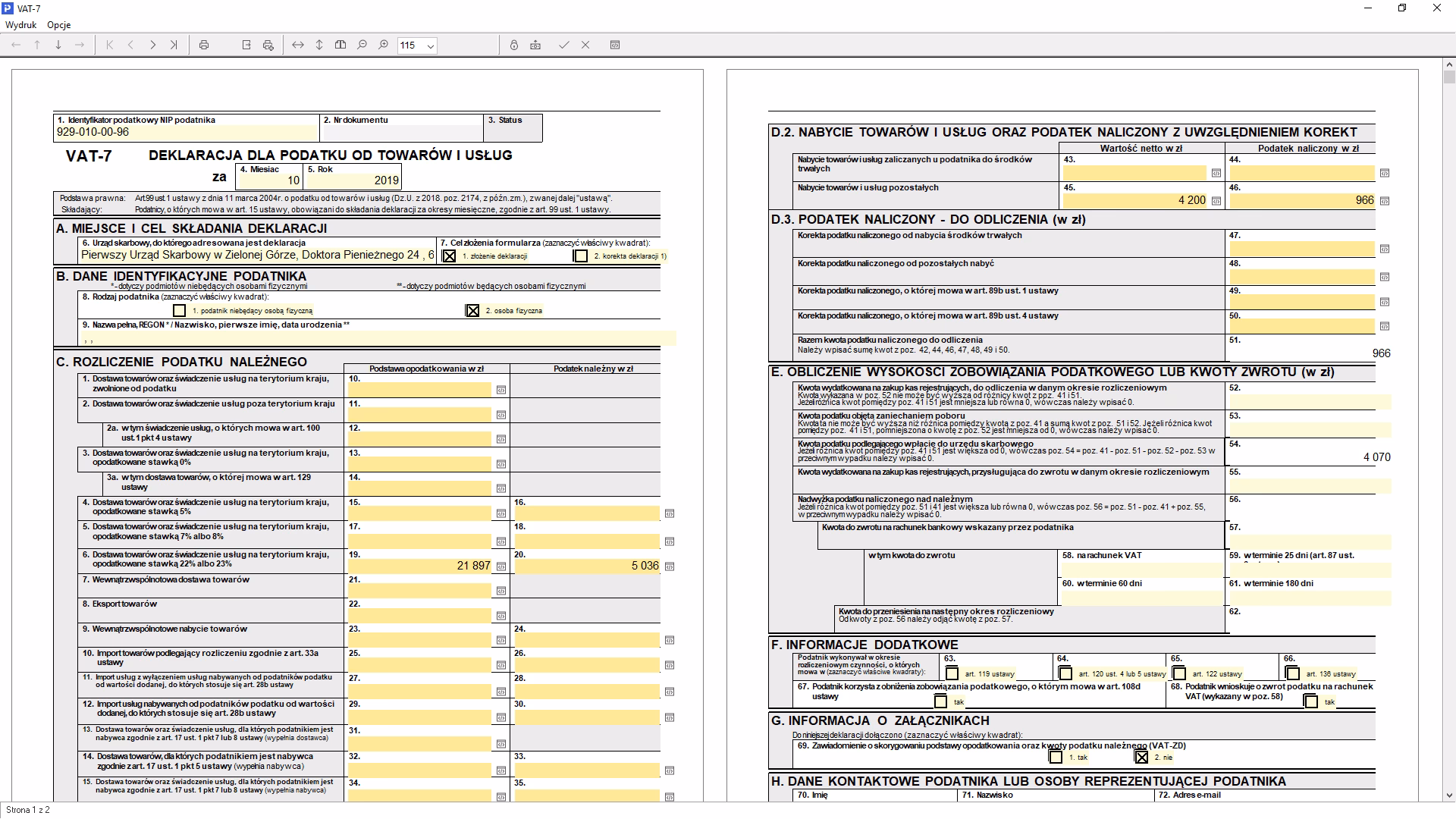Screen dimensions: 1456x819
Task: Open the Opcje menu
Action: 59,25
